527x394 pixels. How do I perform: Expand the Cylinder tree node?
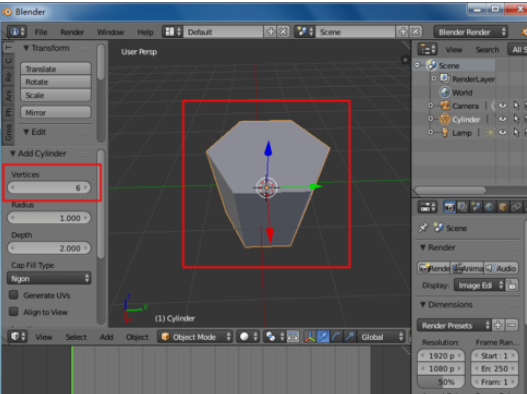pyautogui.click(x=431, y=119)
